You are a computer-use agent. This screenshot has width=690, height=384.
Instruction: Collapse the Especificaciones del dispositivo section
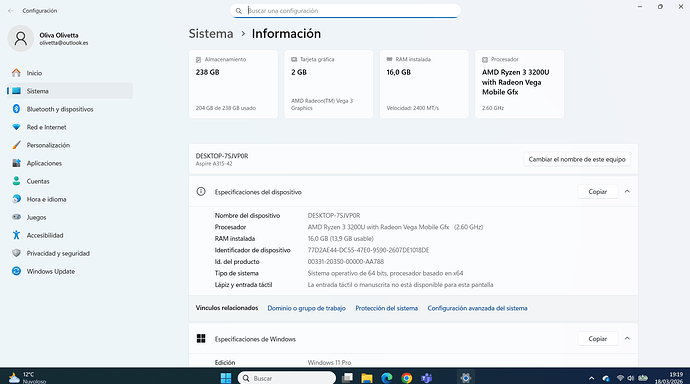click(627, 191)
